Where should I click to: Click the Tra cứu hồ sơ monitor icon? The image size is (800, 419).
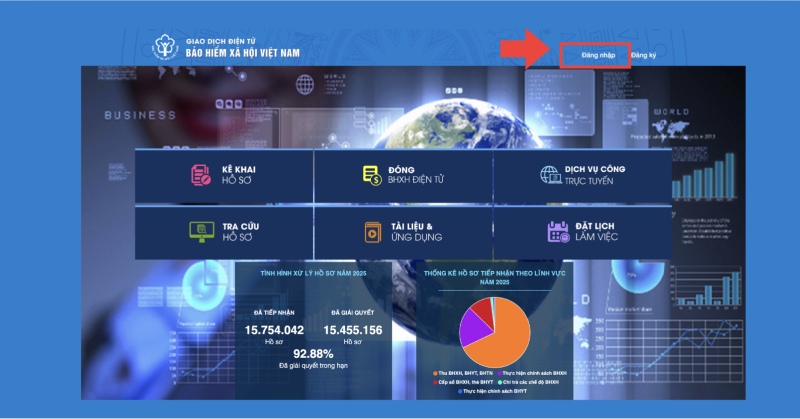click(201, 232)
